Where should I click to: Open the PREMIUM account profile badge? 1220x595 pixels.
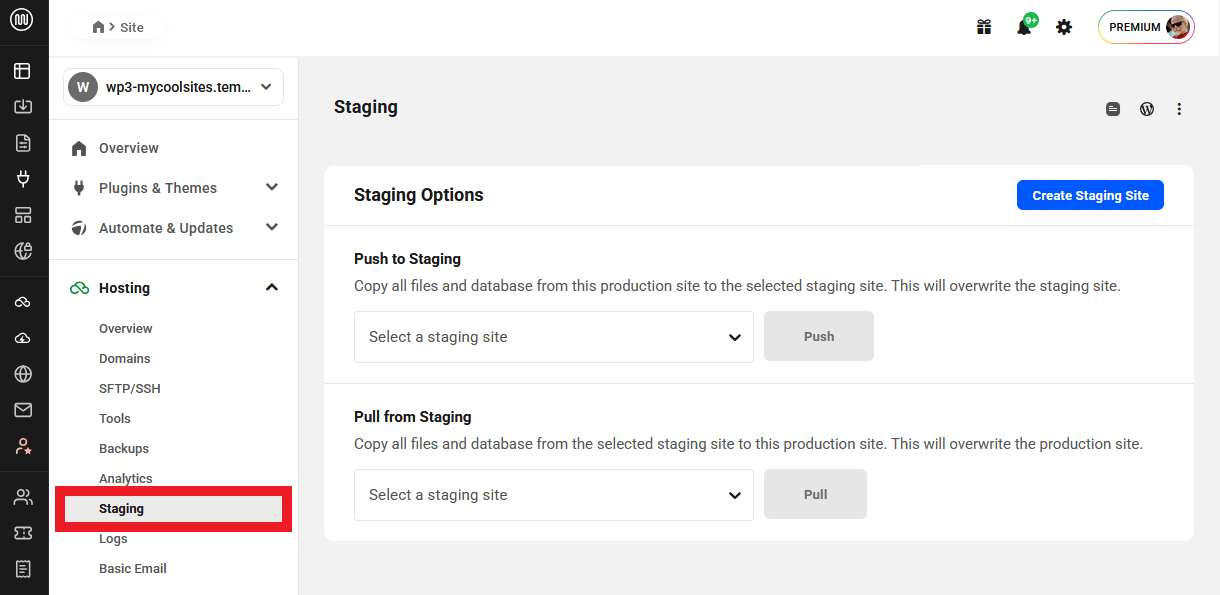pyautogui.click(x=1146, y=27)
